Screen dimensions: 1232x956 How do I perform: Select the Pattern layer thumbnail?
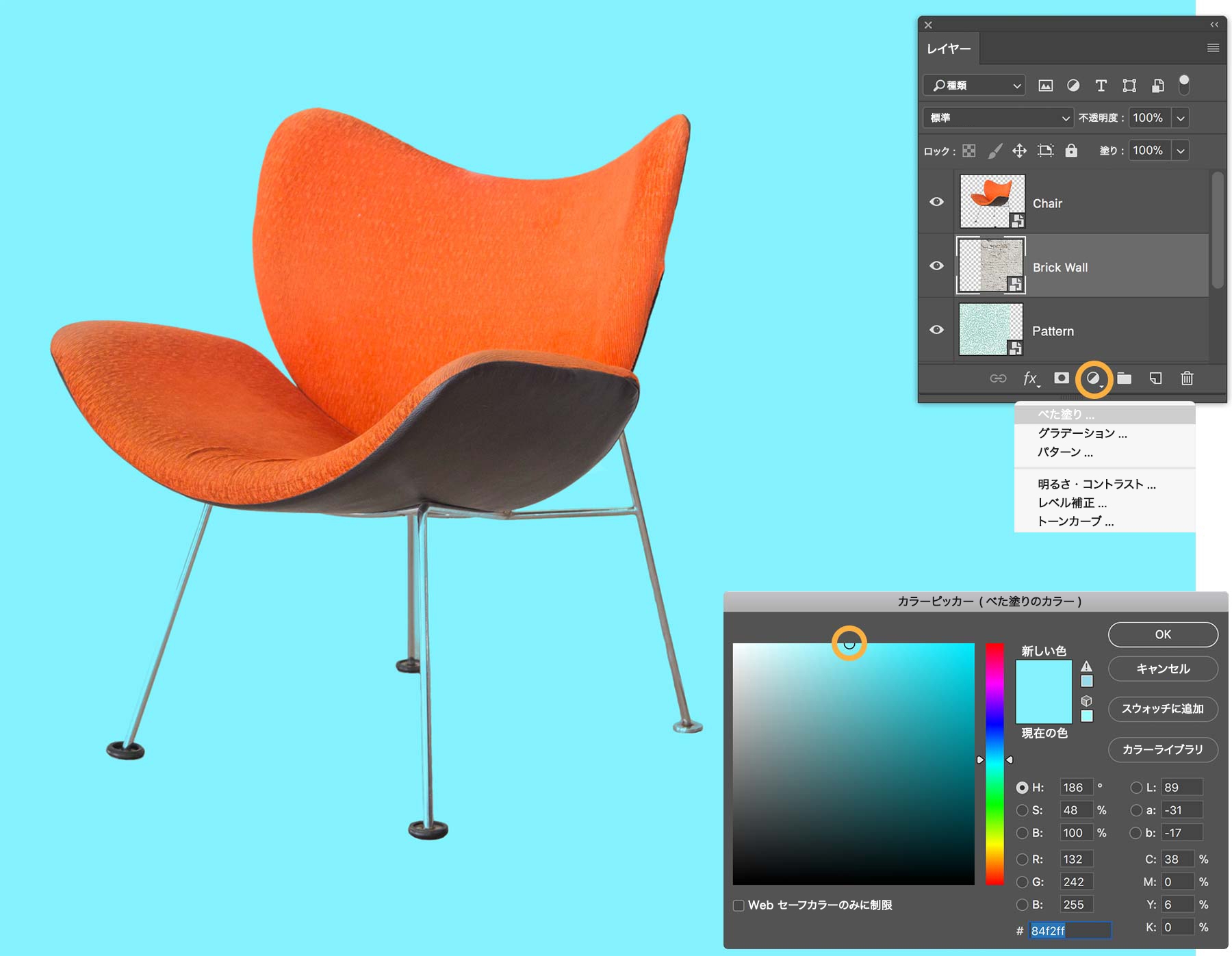(x=991, y=329)
